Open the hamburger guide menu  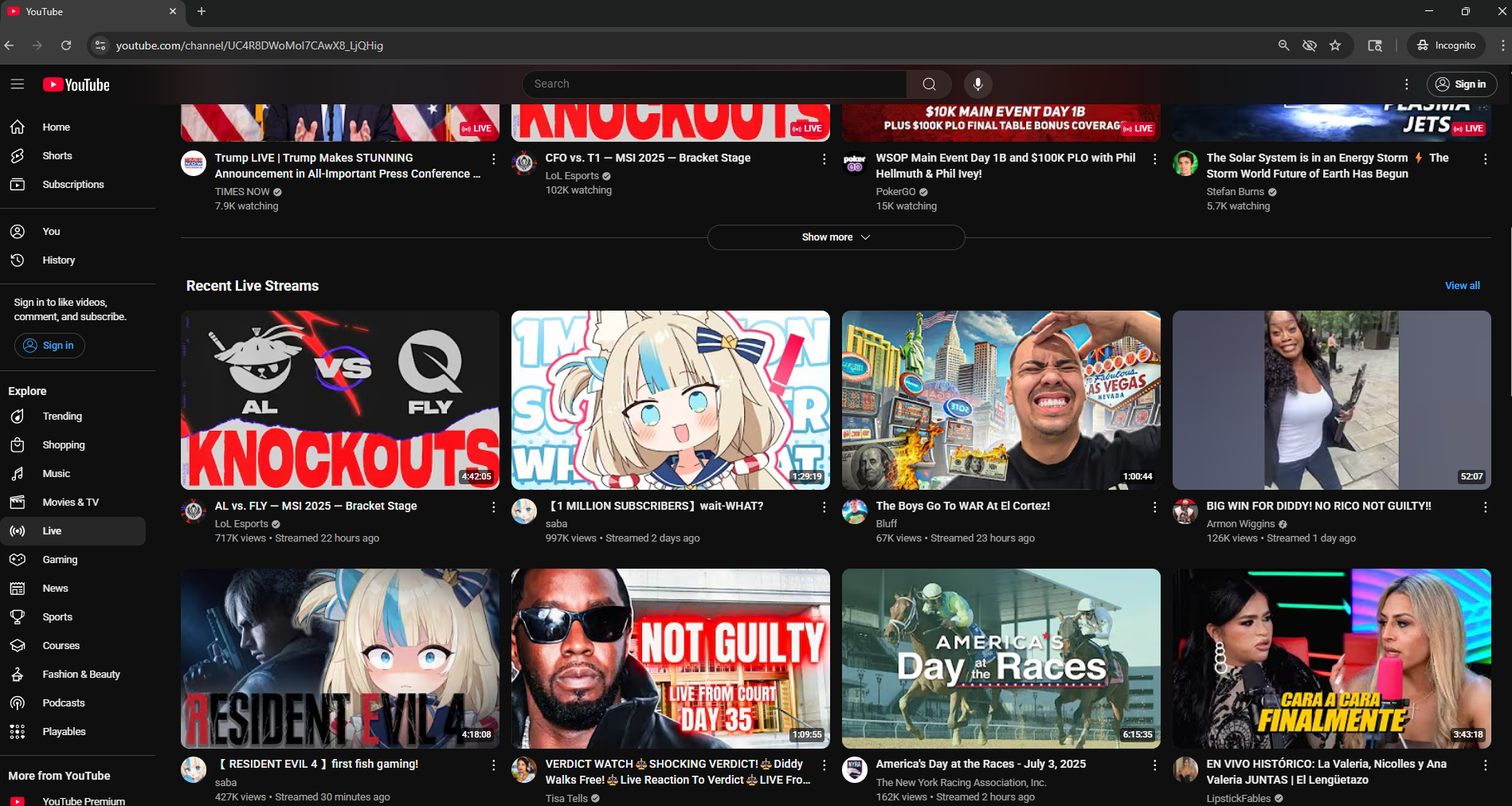18,84
